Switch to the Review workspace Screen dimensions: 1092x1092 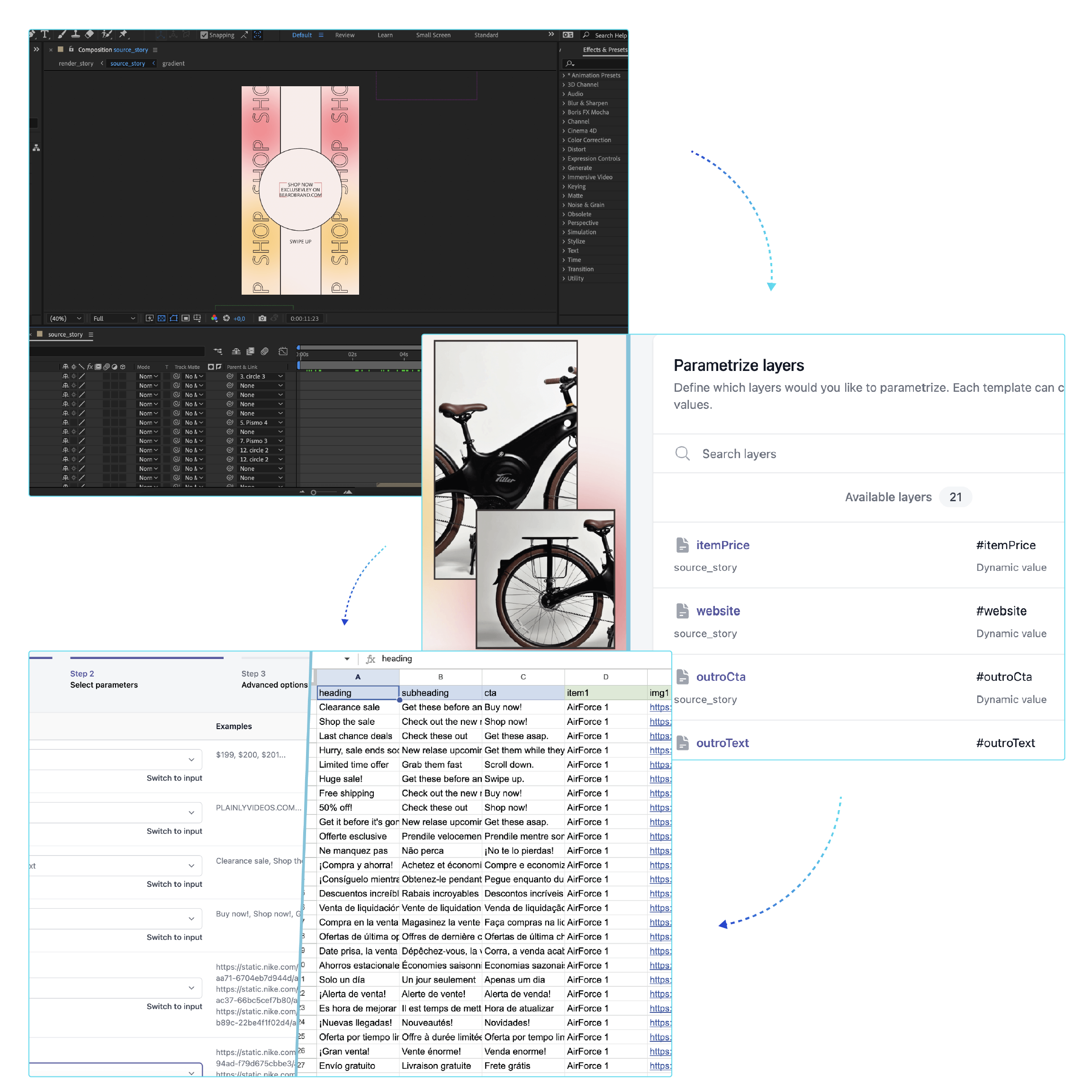344,35
